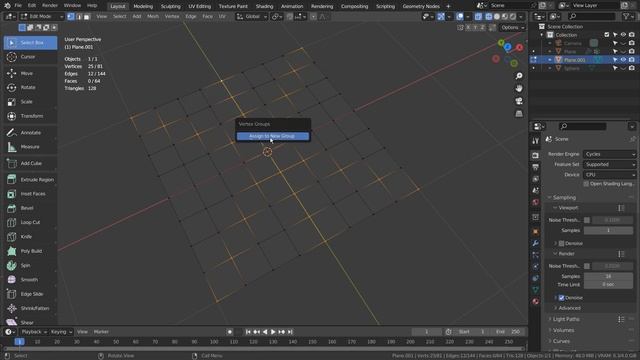Activate the Cursor tool

[x=31, y=57]
